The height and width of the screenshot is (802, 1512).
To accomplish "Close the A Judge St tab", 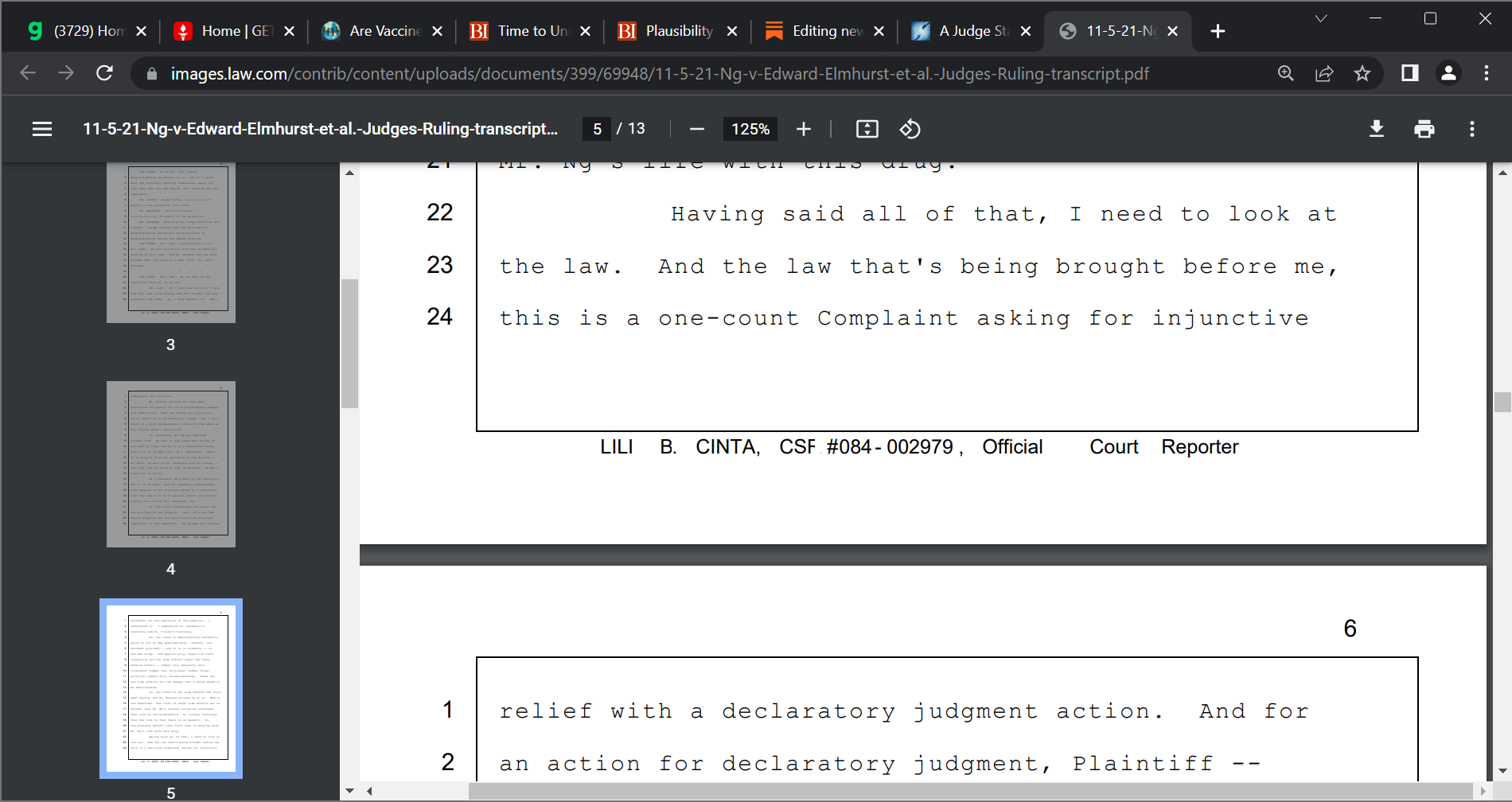I will click(x=1026, y=31).
